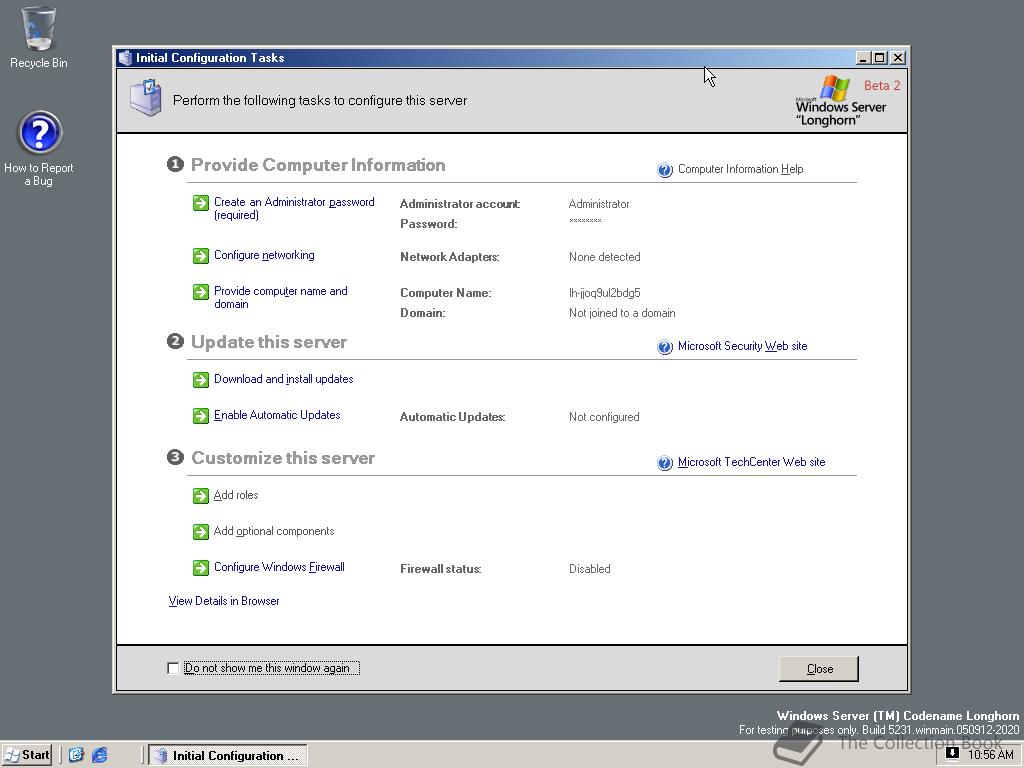
Task: Open Configure Windows Firewall link
Action: pyautogui.click(x=279, y=567)
